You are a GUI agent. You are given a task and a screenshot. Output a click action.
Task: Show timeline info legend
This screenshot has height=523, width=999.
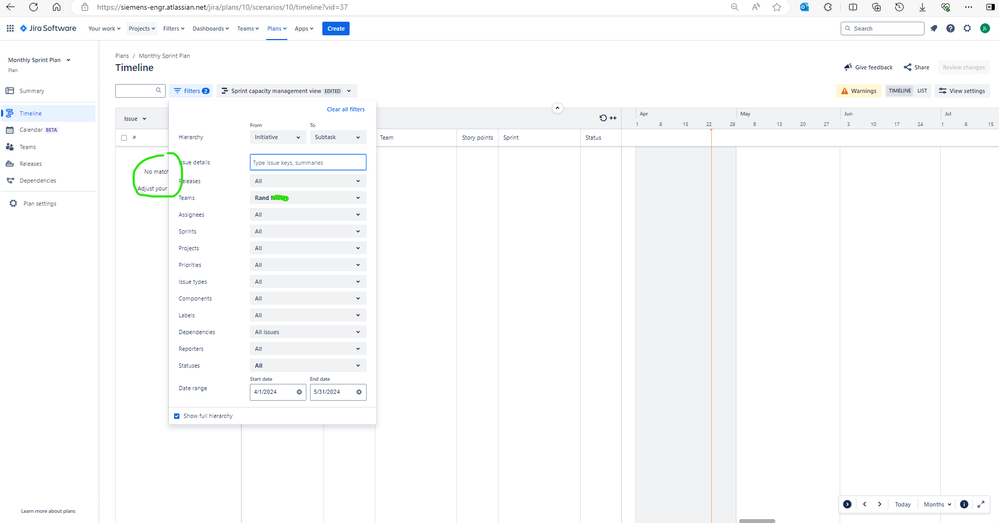pyautogui.click(x=964, y=504)
